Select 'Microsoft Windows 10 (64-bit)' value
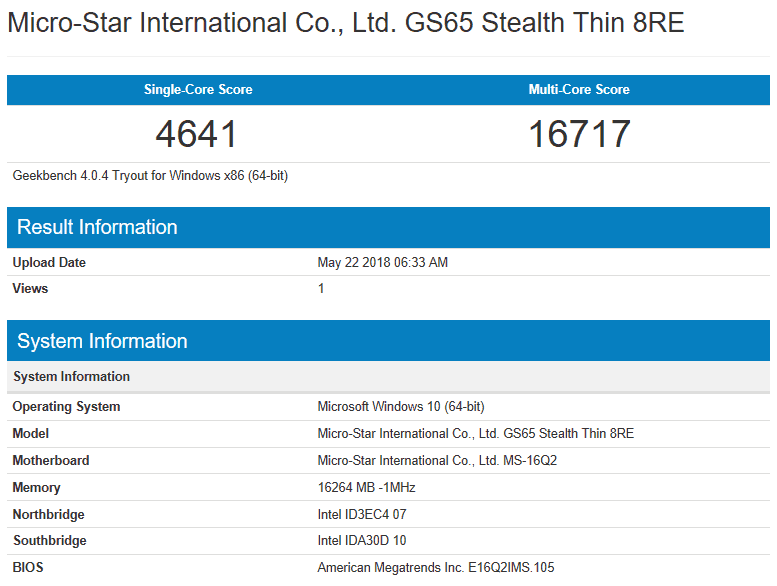 [401, 407]
